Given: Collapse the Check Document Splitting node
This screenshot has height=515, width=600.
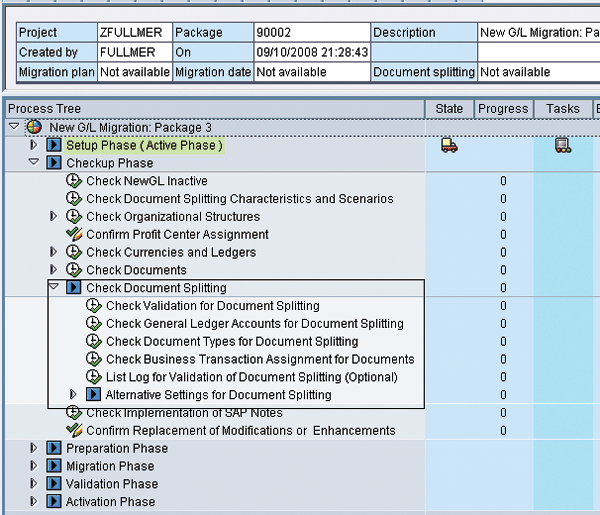Looking at the screenshot, I should [x=54, y=288].
